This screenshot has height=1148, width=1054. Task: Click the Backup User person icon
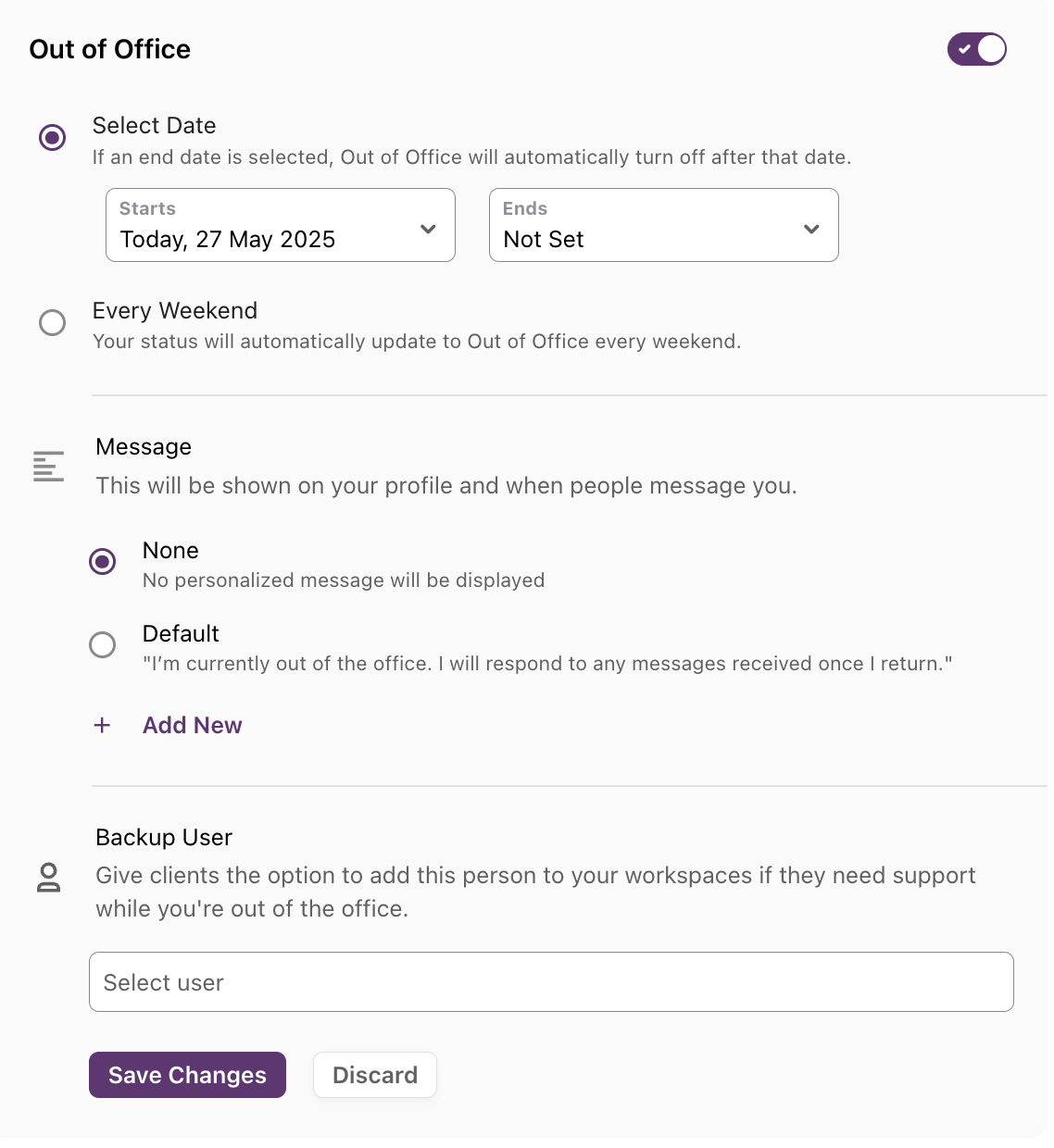pos(48,878)
